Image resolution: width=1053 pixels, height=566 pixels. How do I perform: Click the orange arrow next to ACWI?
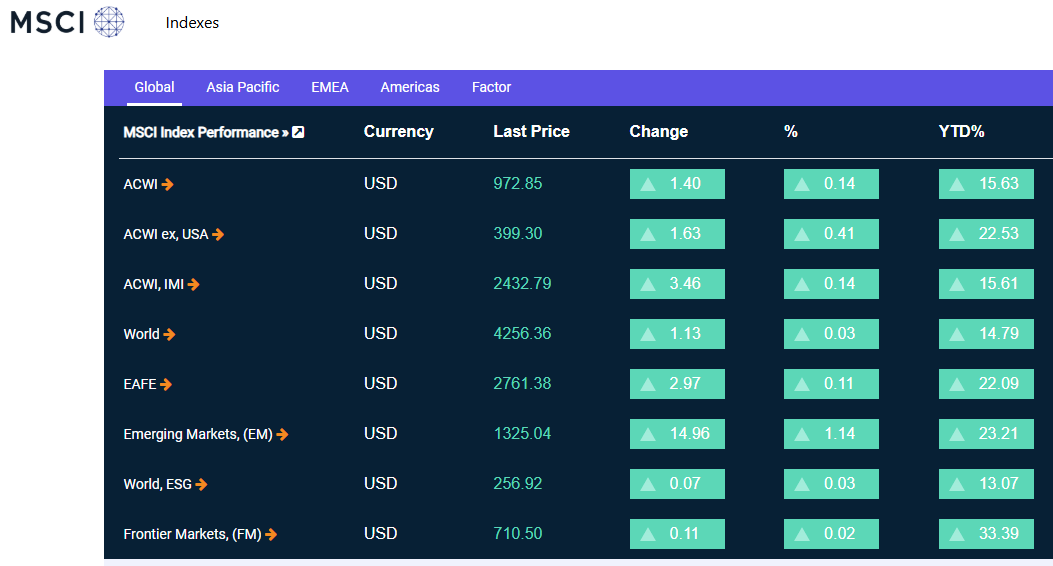(168, 184)
